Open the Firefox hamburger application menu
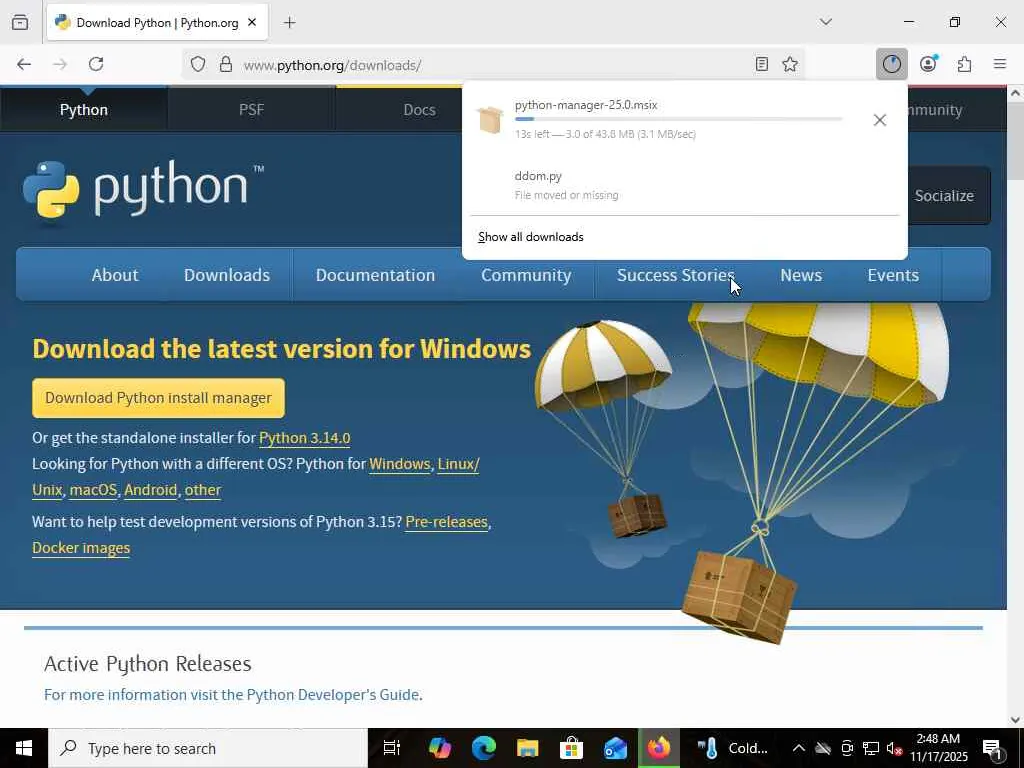This screenshot has height=768, width=1024. [x=1000, y=64]
